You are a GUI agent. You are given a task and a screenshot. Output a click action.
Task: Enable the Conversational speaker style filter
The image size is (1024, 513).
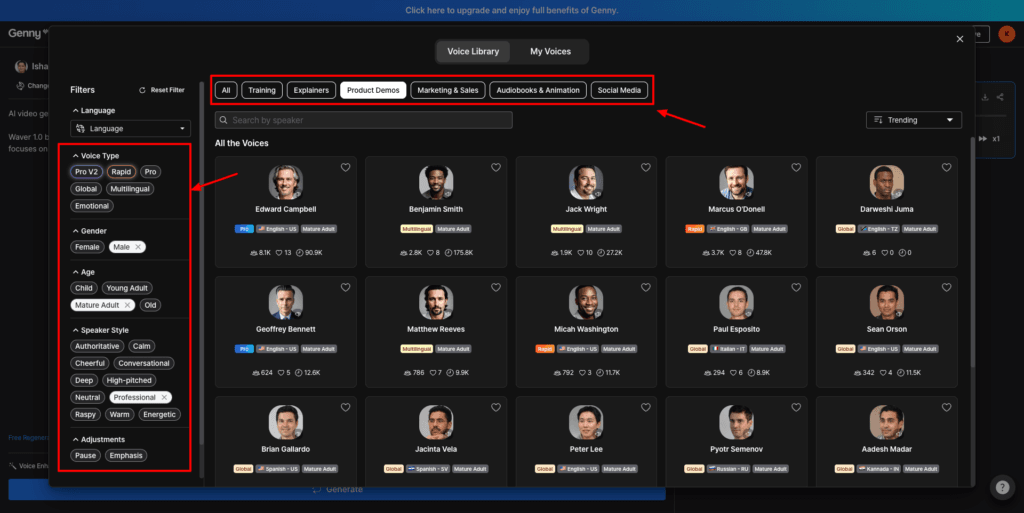click(x=144, y=364)
